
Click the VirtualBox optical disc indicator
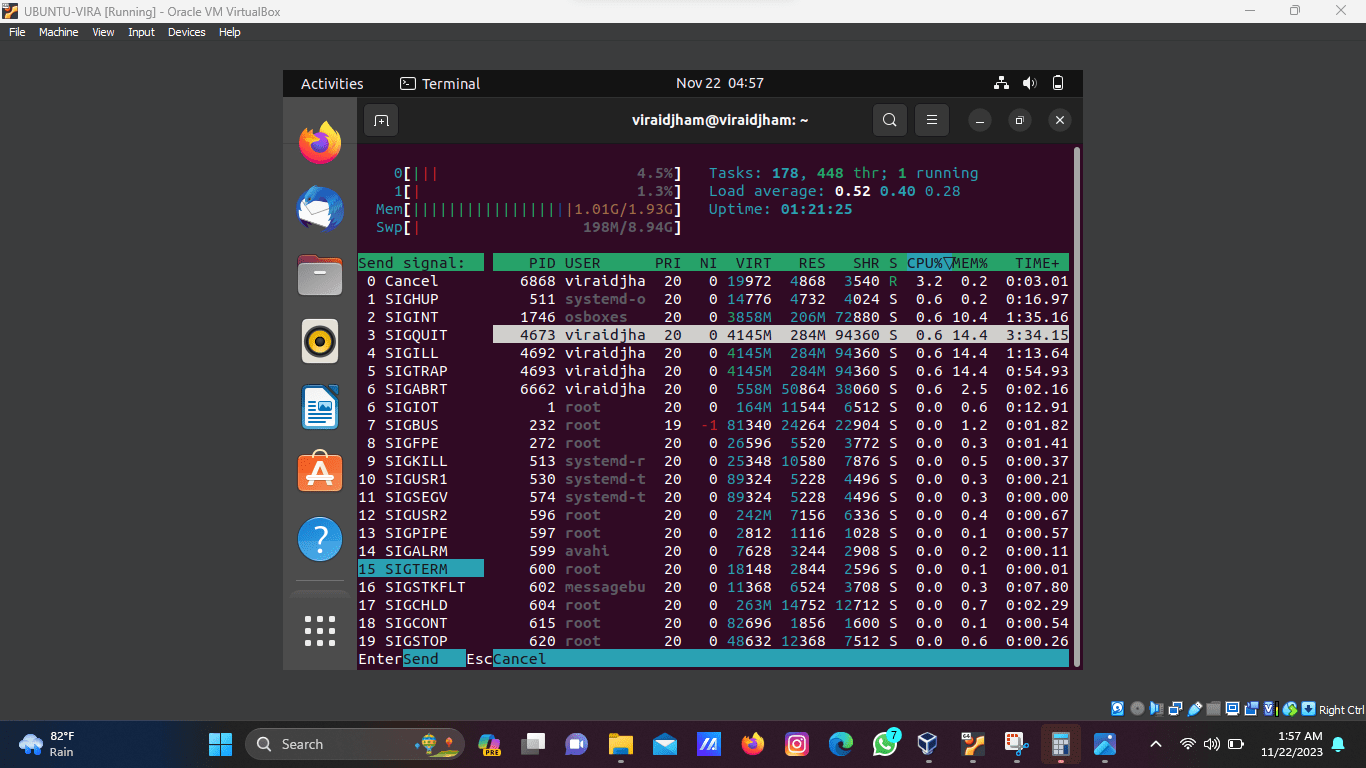[x=1137, y=709]
